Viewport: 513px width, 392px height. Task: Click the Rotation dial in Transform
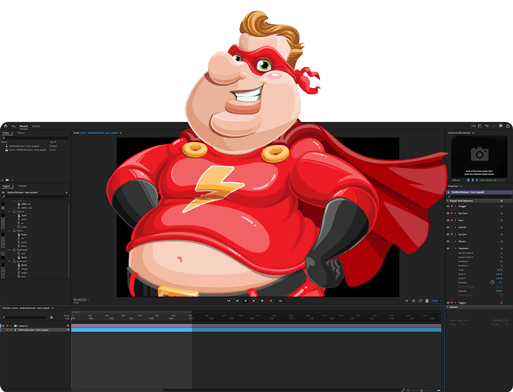[492, 282]
